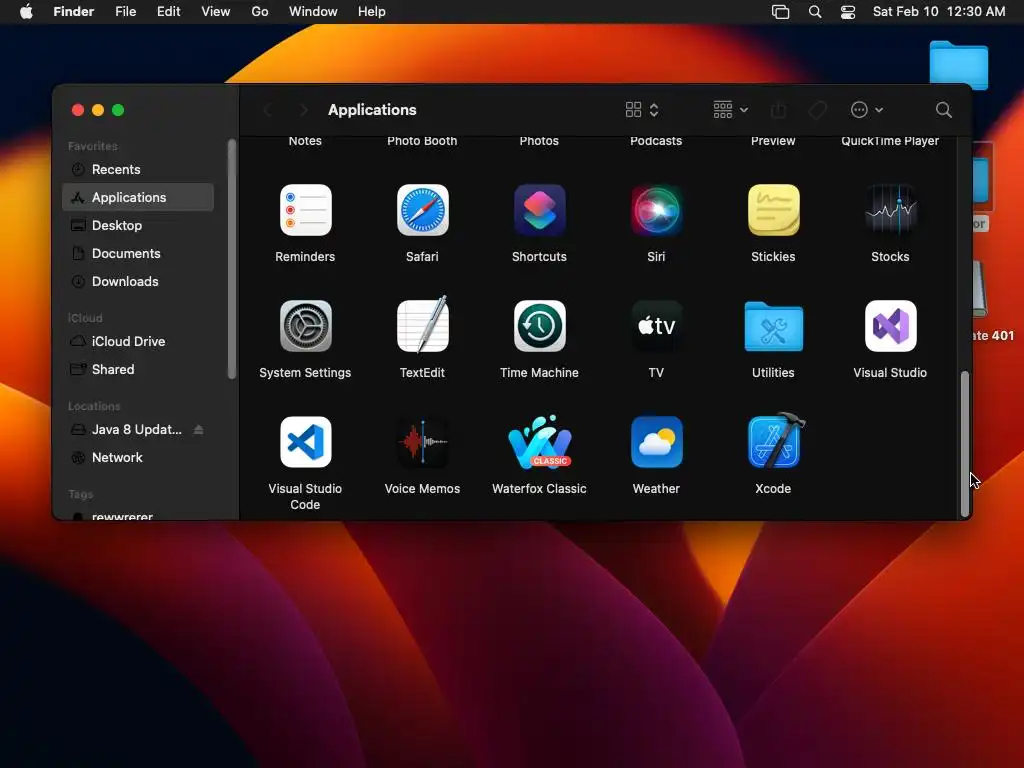Click the Notes app label

click(x=305, y=140)
